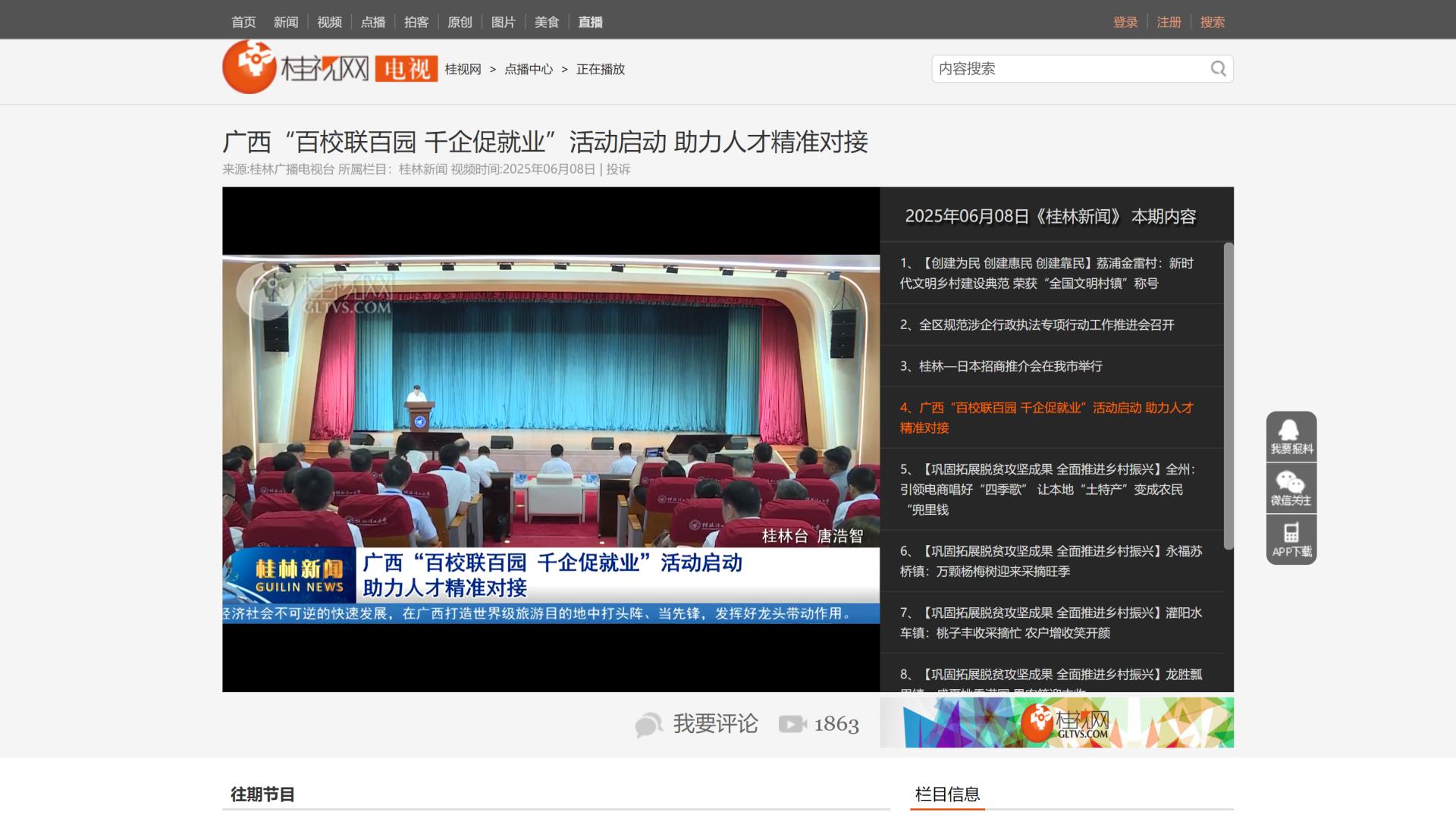Click the playlist vertical scrollbar
Viewport: 1456px width, 818px height.
pos(1228,394)
